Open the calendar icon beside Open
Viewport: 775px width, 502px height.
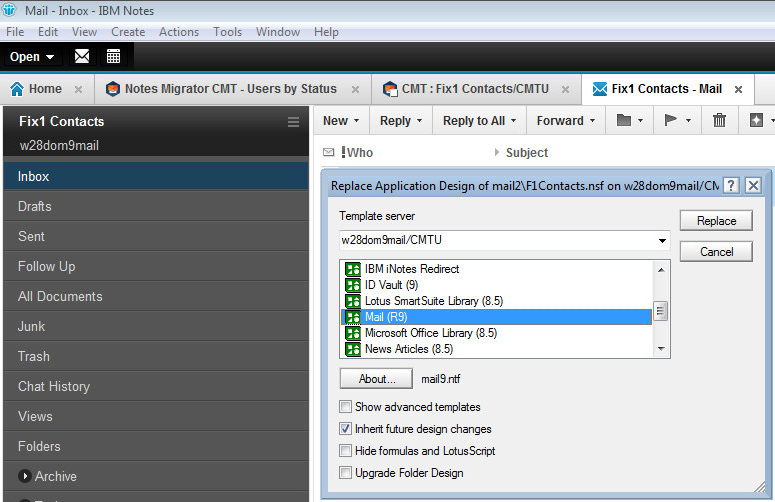tap(113, 56)
